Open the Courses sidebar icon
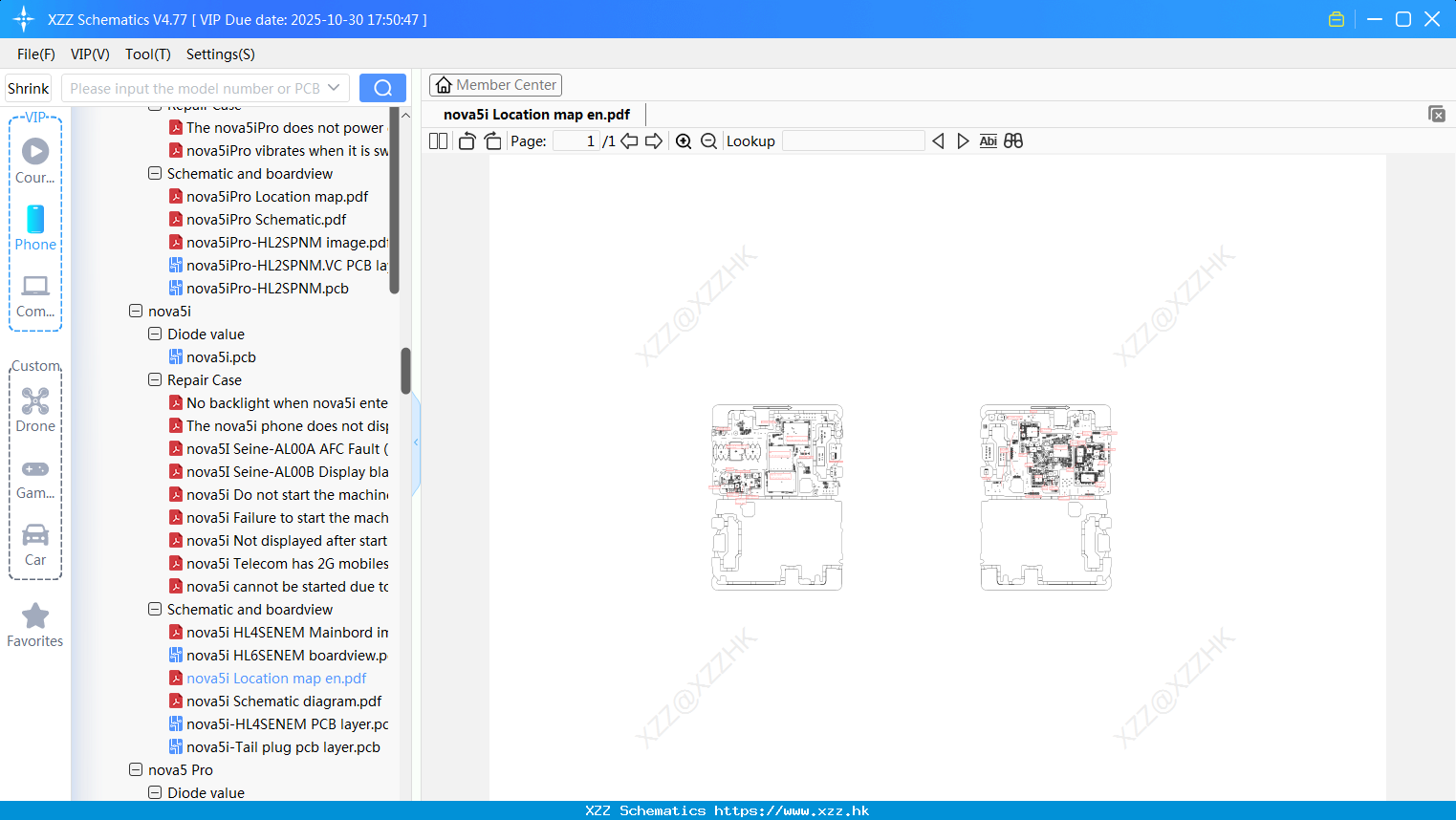The image size is (1456, 820). pos(35,161)
